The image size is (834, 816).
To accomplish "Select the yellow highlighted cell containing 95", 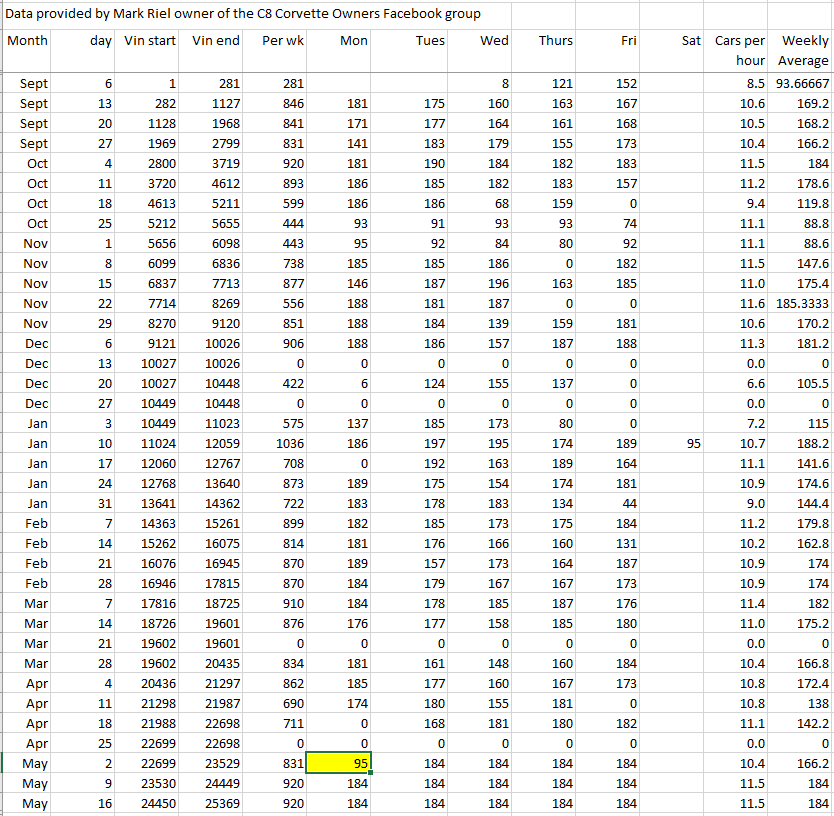I will tap(339, 763).
